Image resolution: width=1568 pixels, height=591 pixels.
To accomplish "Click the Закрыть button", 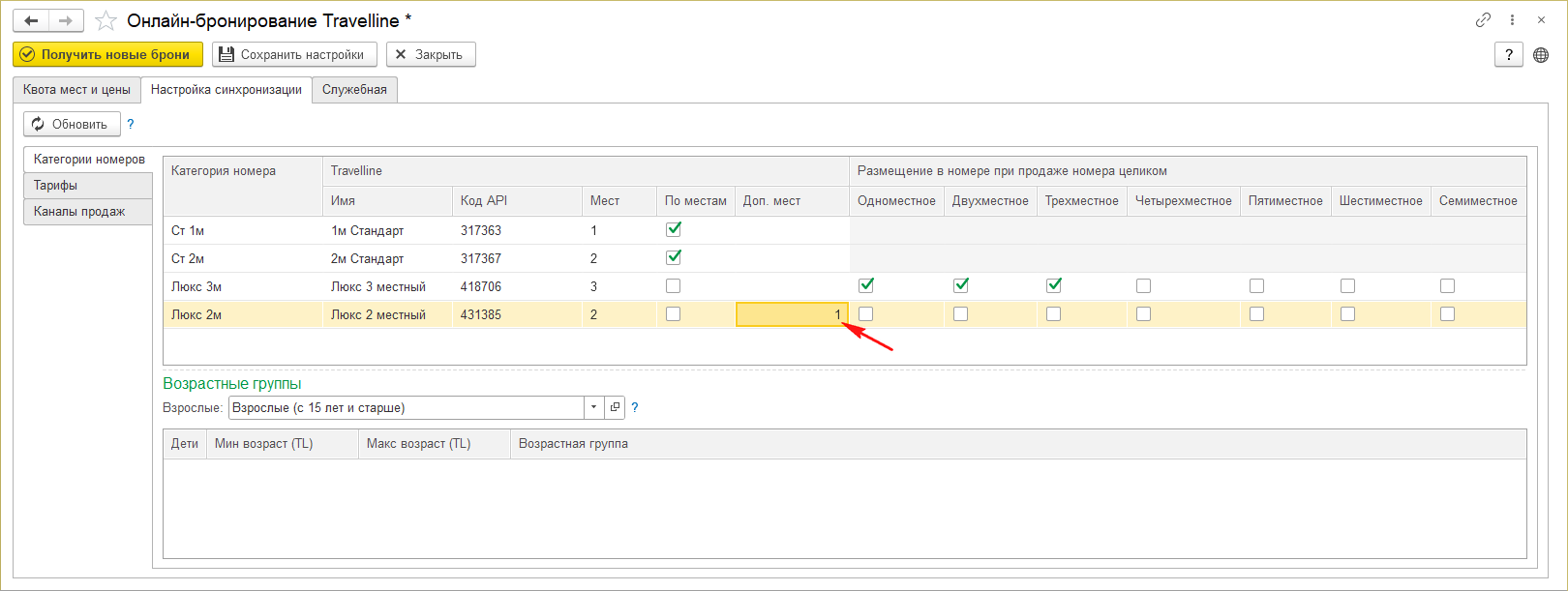I will point(431,55).
